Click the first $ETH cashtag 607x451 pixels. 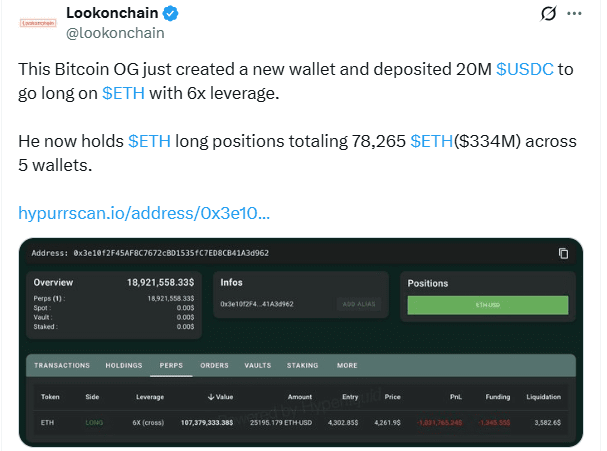tap(123, 93)
